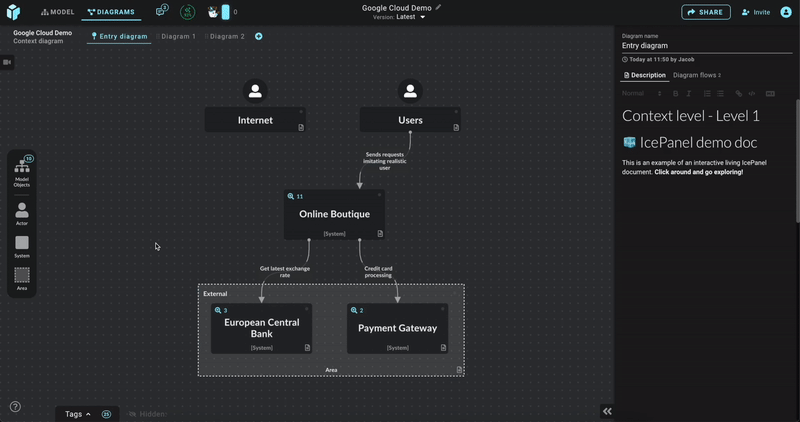Open the Version Latest dropdown
800x422 pixels.
(x=399, y=17)
